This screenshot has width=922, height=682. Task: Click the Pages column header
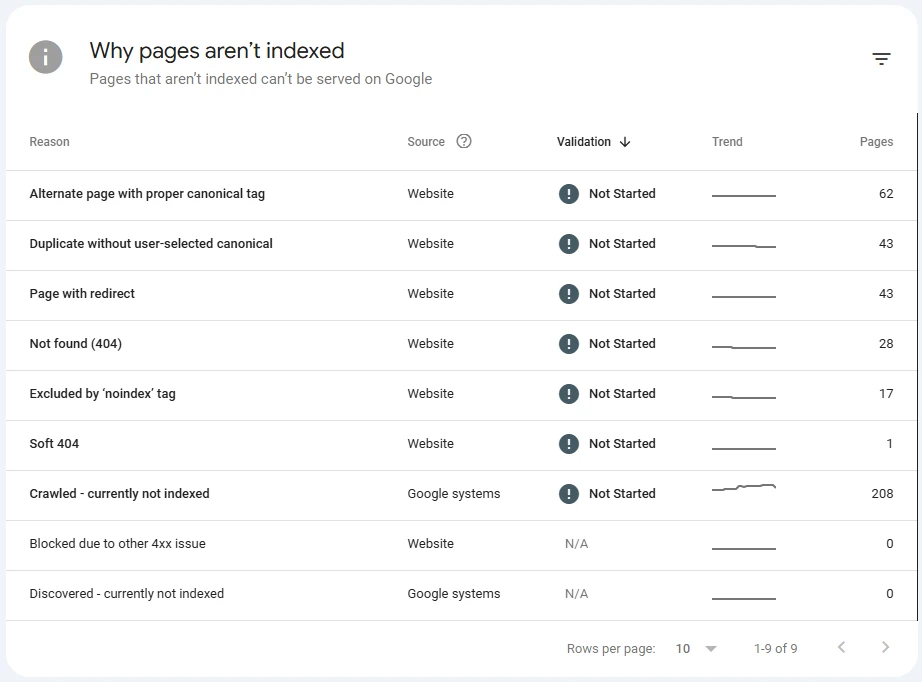[876, 142]
